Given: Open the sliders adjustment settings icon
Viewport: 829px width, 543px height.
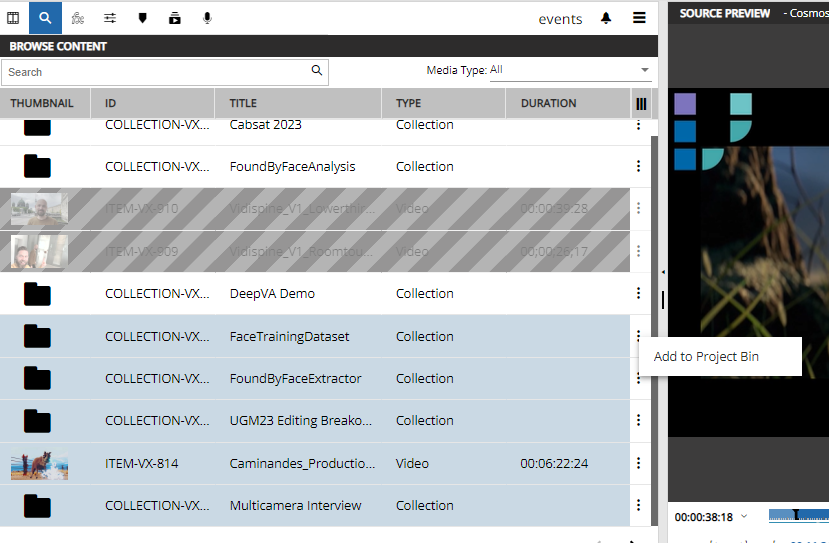Looking at the screenshot, I should pyautogui.click(x=110, y=18).
